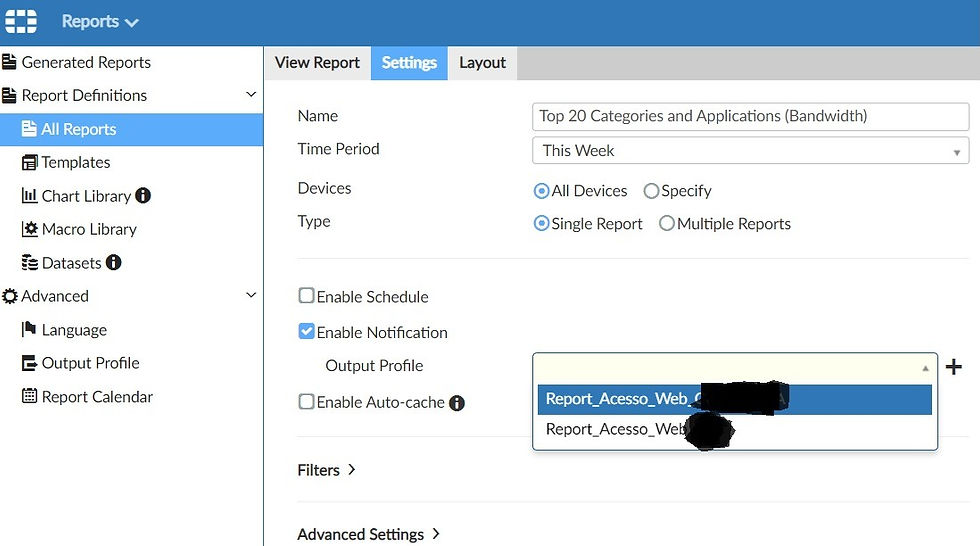Click the Macro Library gear icon
Screen dimensions: 980x546
(29, 229)
